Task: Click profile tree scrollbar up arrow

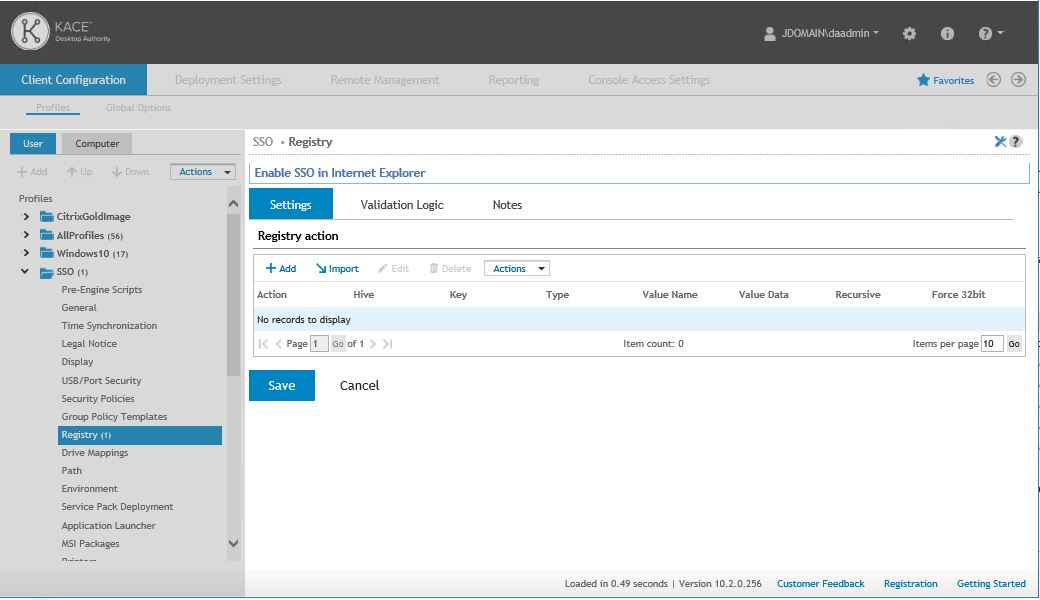Action: (233, 204)
